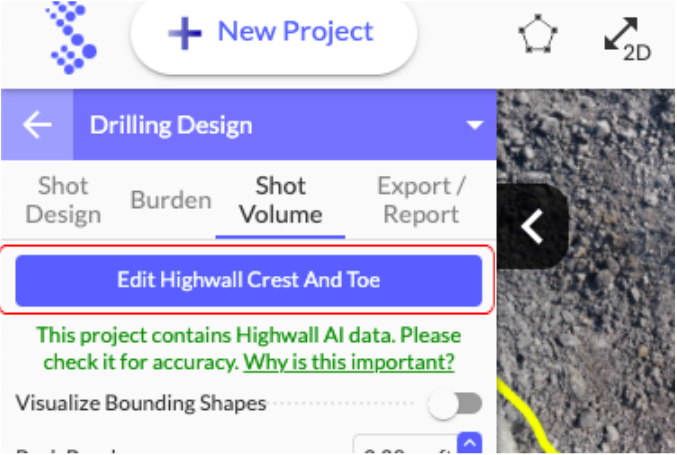Go back using the left arrow icon
Viewport: 677px width, 455px height.
pyautogui.click(x=37, y=125)
